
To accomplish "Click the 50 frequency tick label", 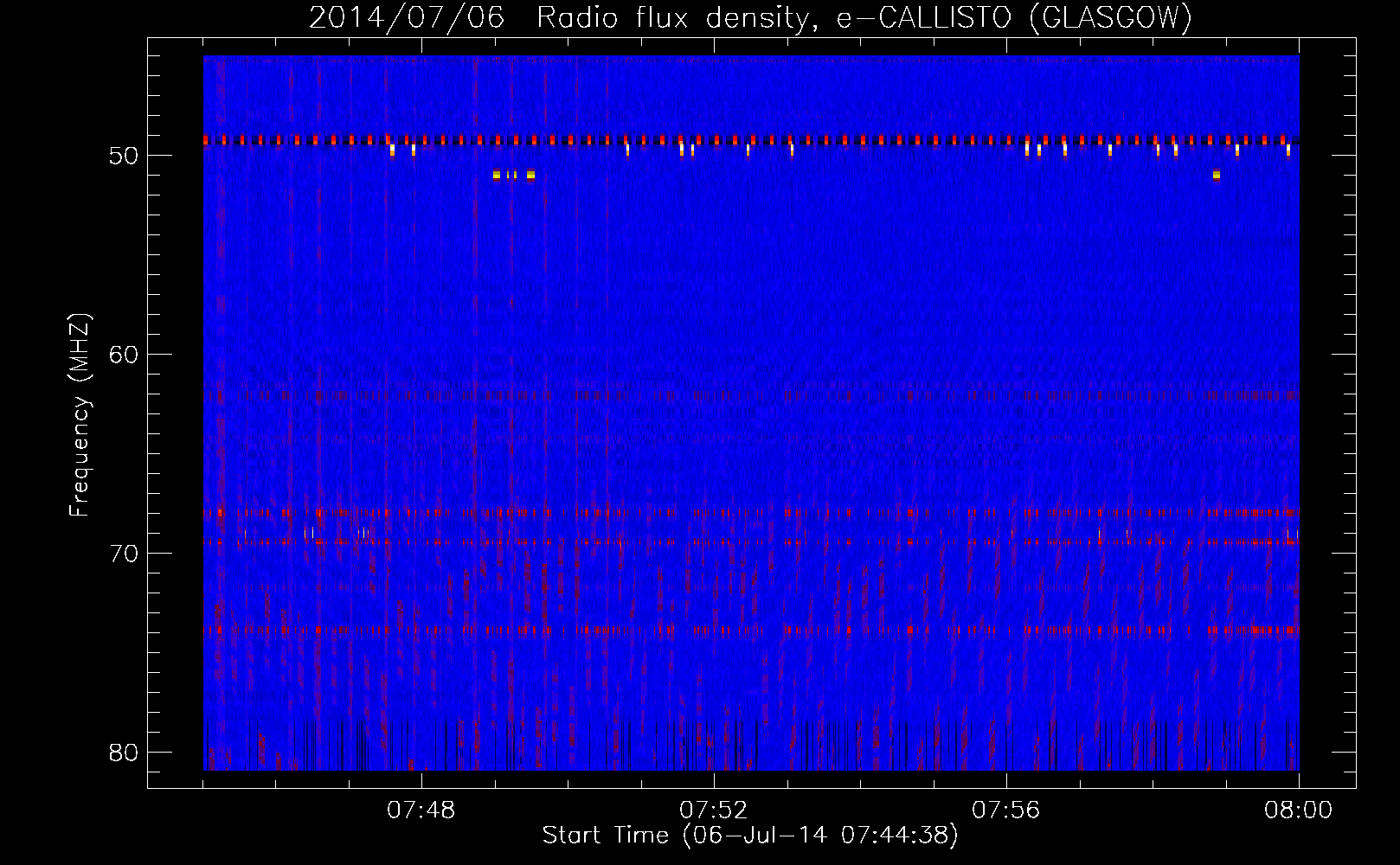I will pos(125,156).
